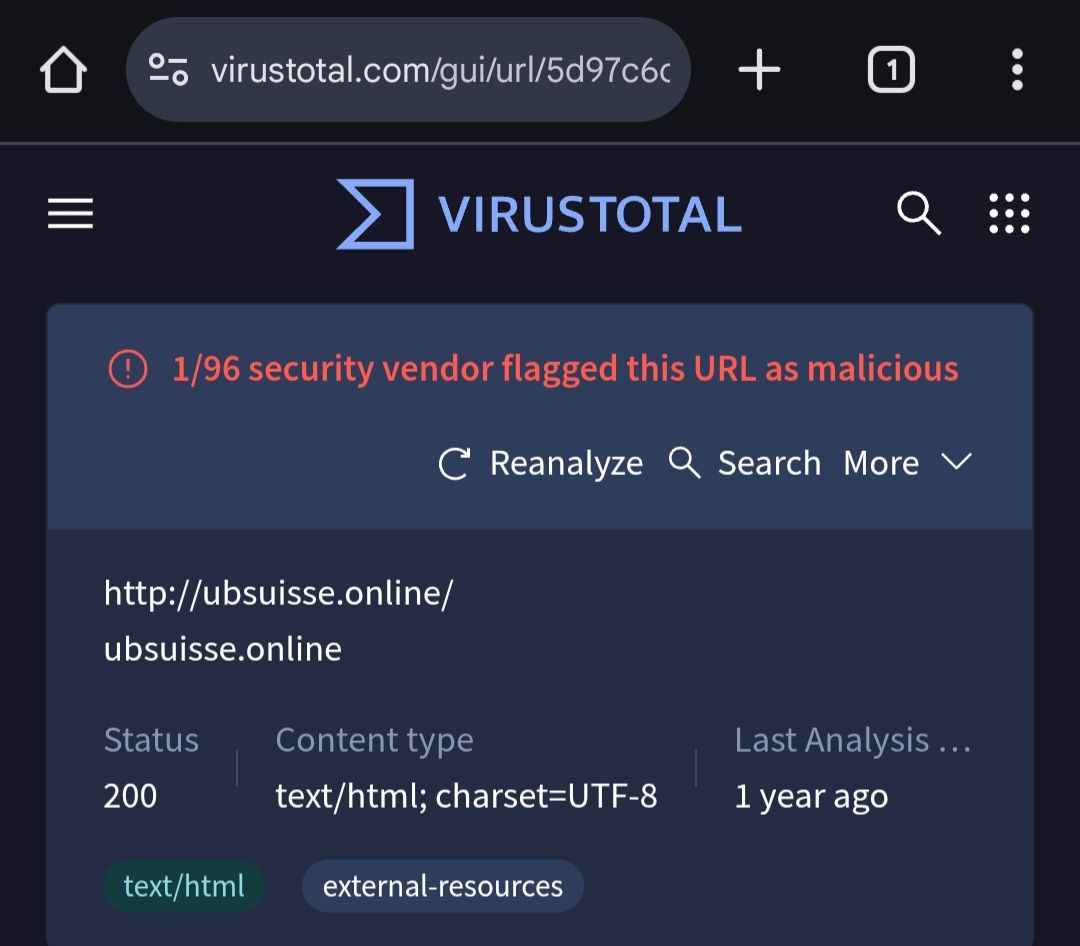1080x946 pixels.
Task: Click the http://ubsuisse.online/ URL text
Action: [278, 594]
